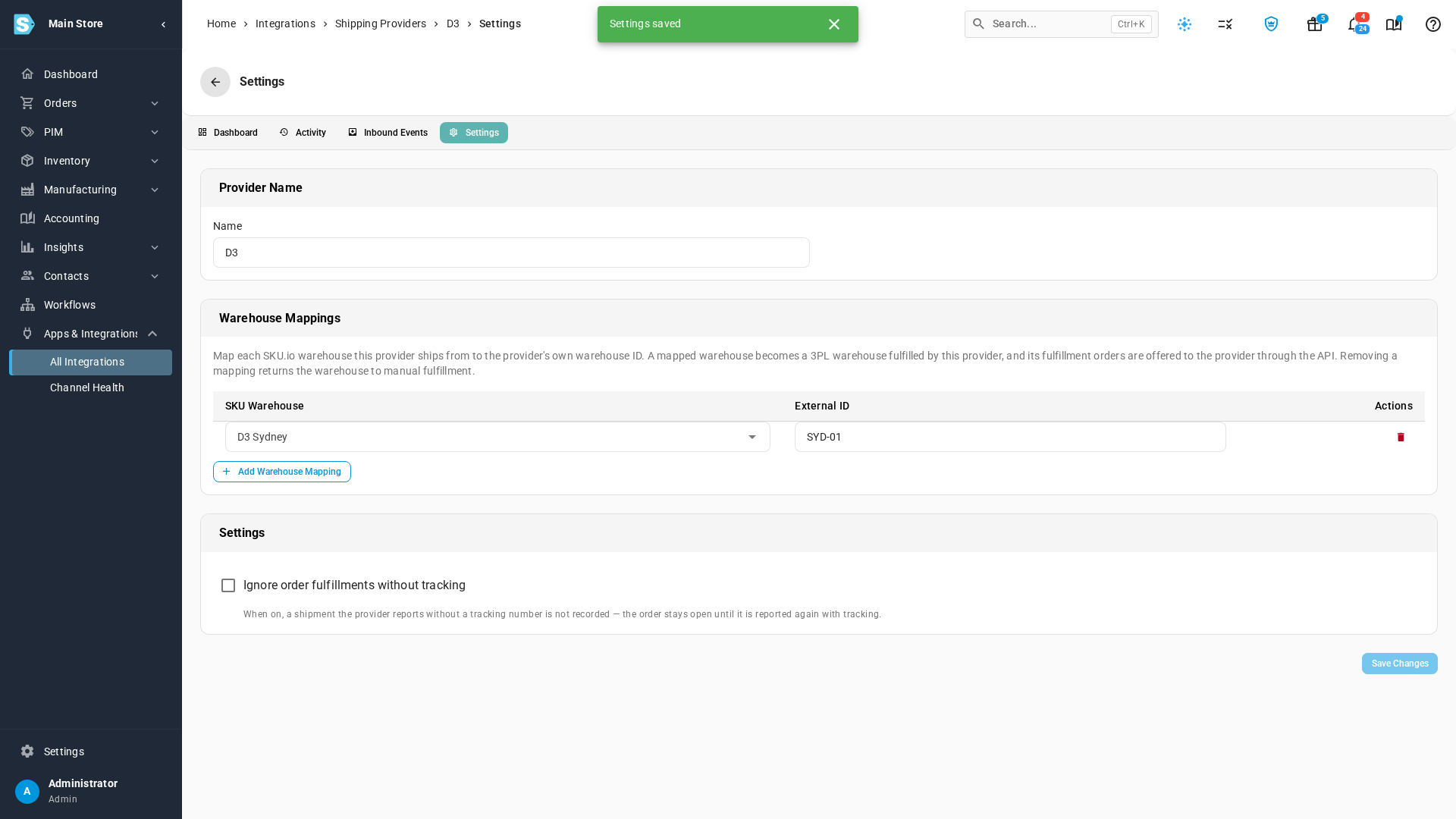This screenshot has height=819, width=1456.
Task: Expand the Inventory sidebar menu
Action: coord(91,161)
